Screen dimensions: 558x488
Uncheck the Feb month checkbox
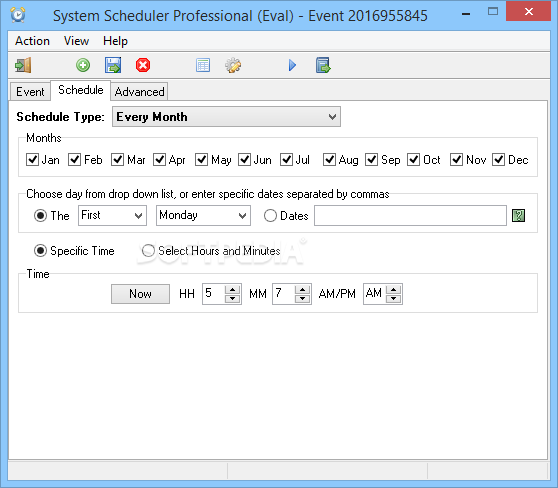tap(75, 159)
